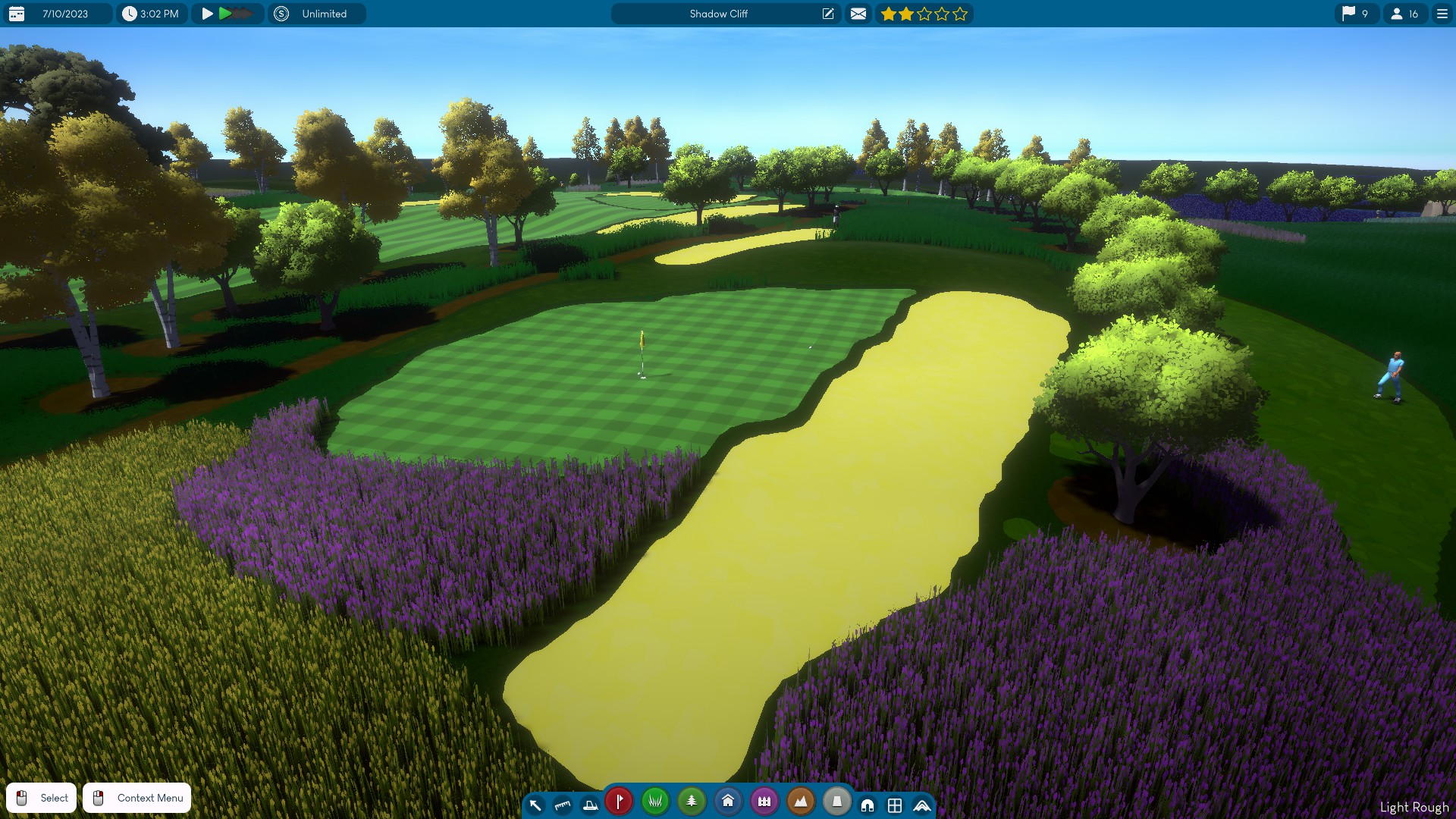Select the bulldozer demolish tool
Viewport: 1456px width, 819px height.
590,805
